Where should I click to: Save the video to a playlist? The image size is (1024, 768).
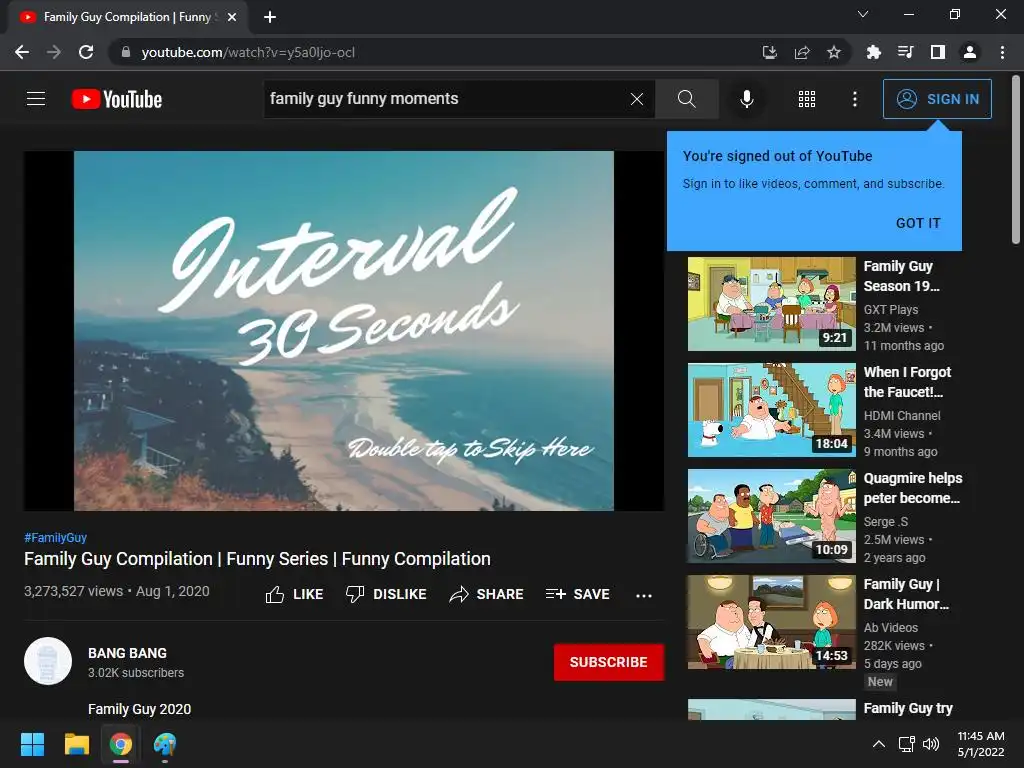(578, 594)
